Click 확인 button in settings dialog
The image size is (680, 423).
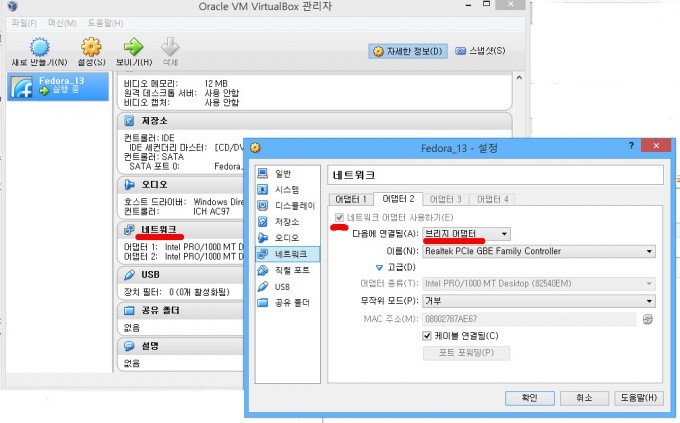[529, 397]
